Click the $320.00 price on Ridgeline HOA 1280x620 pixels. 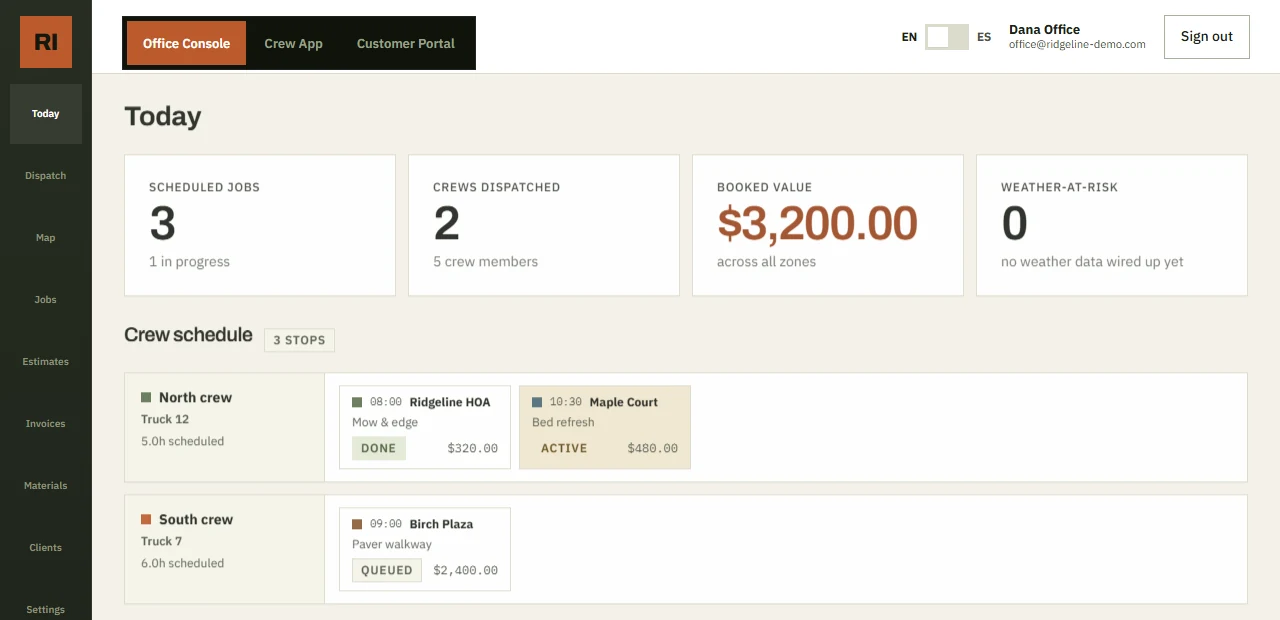[x=472, y=448]
